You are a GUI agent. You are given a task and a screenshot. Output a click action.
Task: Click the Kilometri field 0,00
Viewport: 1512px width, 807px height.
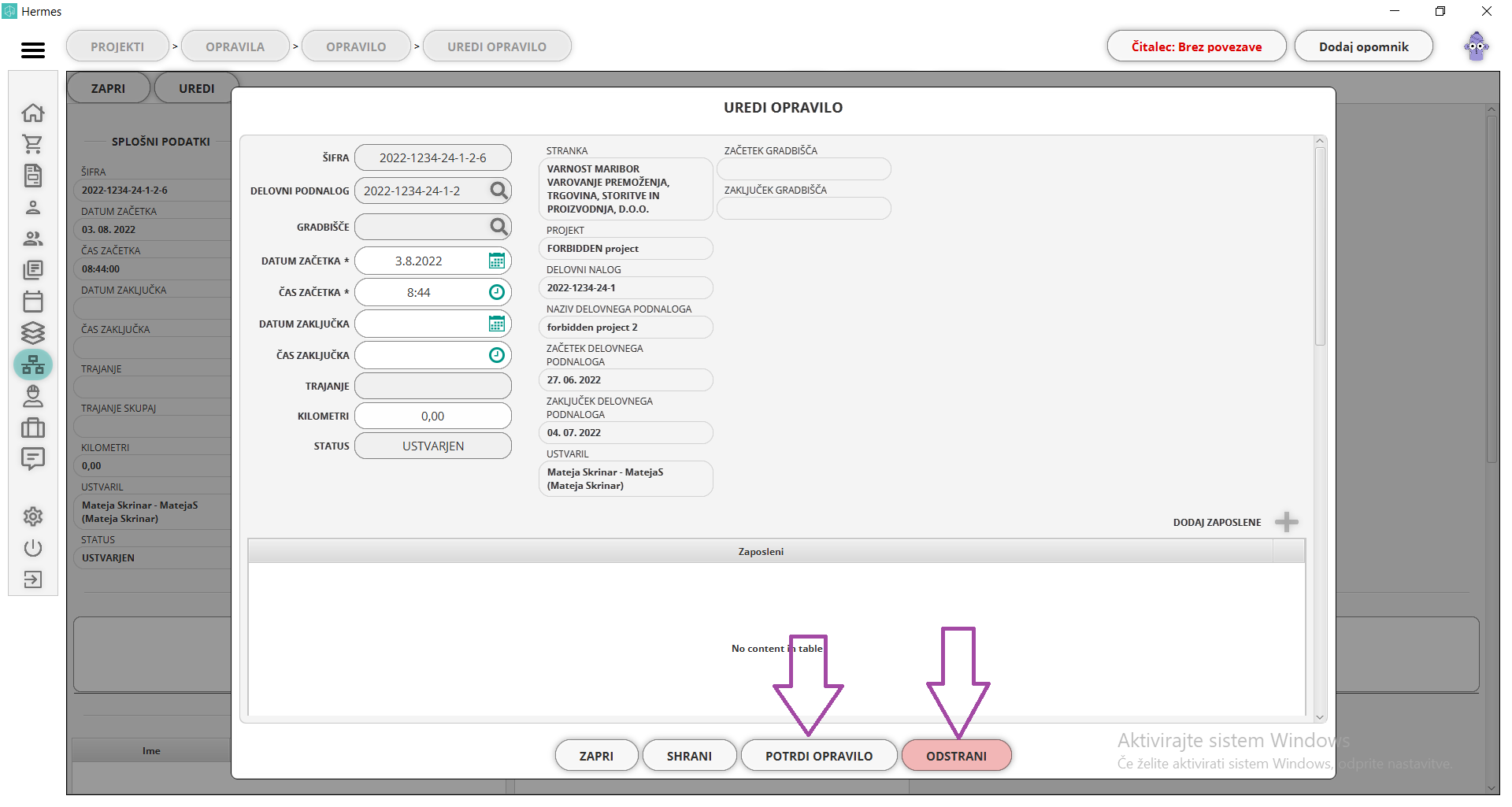pyautogui.click(x=433, y=416)
